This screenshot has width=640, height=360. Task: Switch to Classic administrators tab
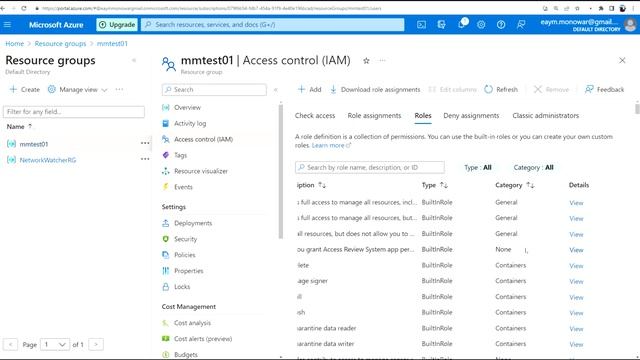click(545, 116)
